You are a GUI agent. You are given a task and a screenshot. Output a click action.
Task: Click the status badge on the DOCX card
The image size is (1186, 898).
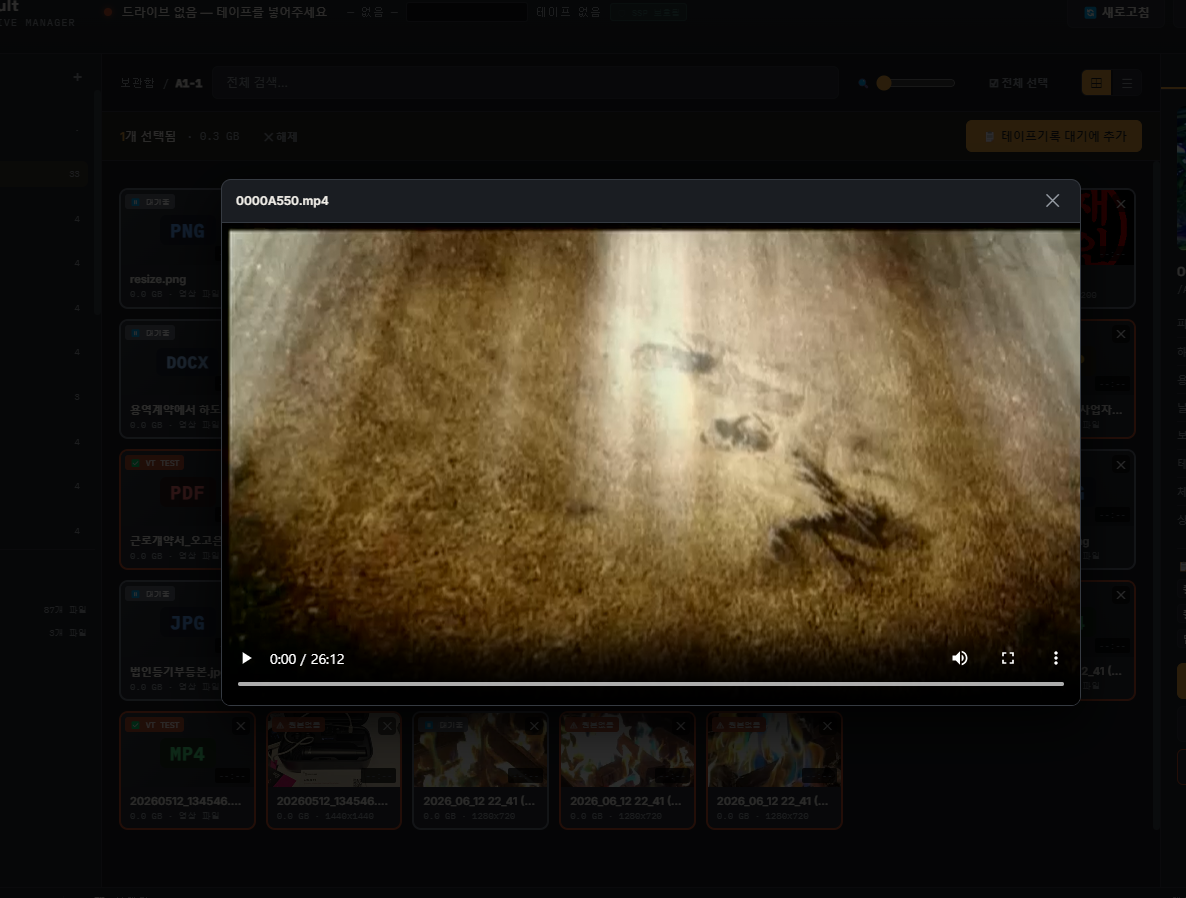151,333
